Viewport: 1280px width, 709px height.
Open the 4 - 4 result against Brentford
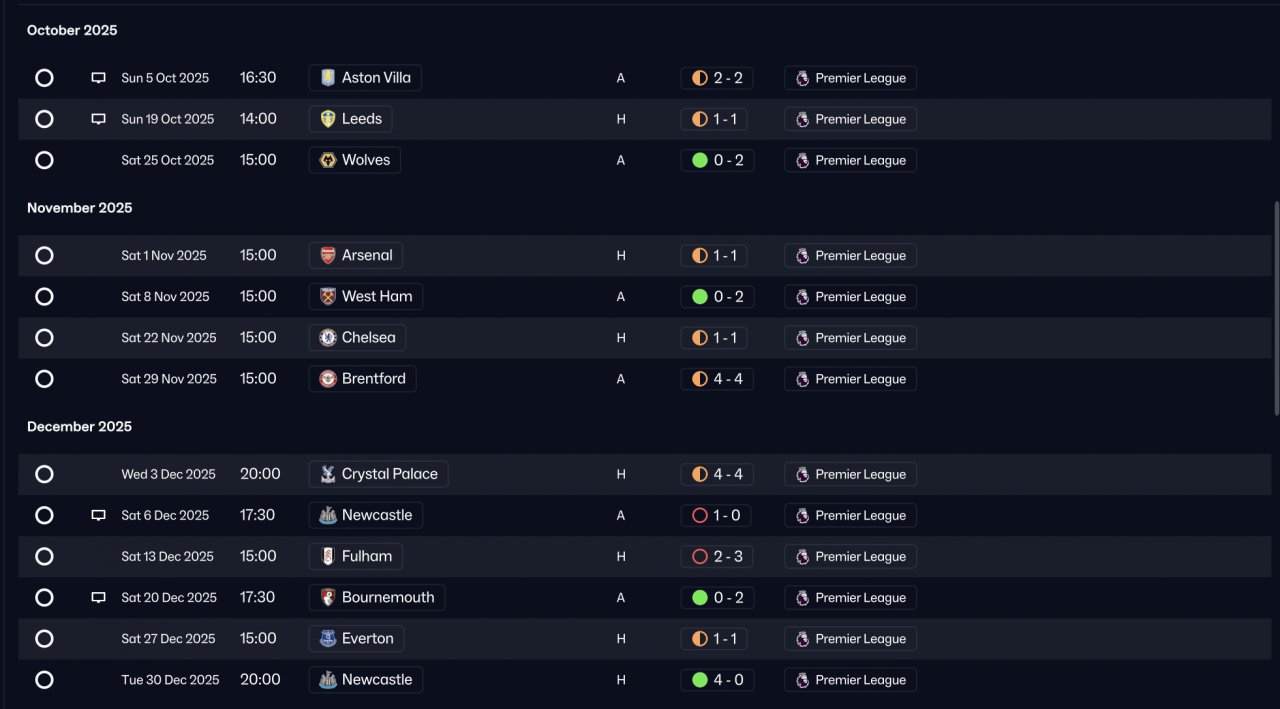coord(718,379)
